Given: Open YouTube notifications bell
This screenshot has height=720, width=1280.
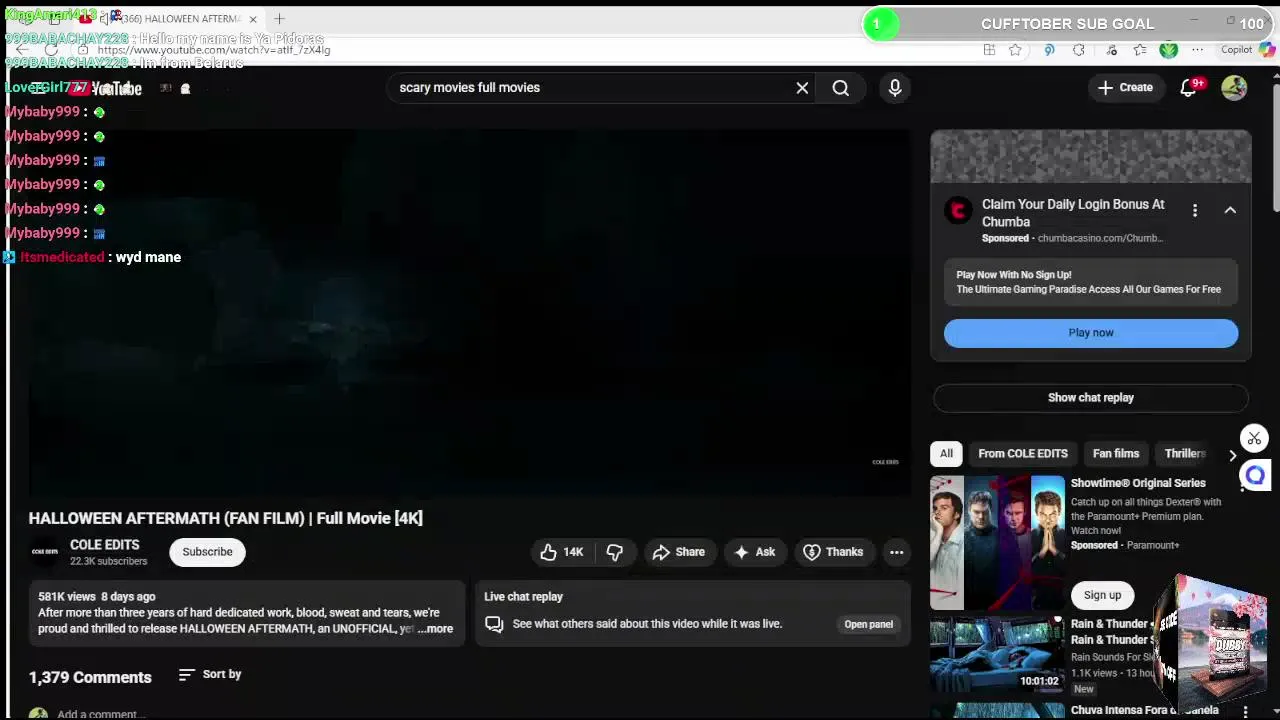Looking at the screenshot, I should [1188, 88].
